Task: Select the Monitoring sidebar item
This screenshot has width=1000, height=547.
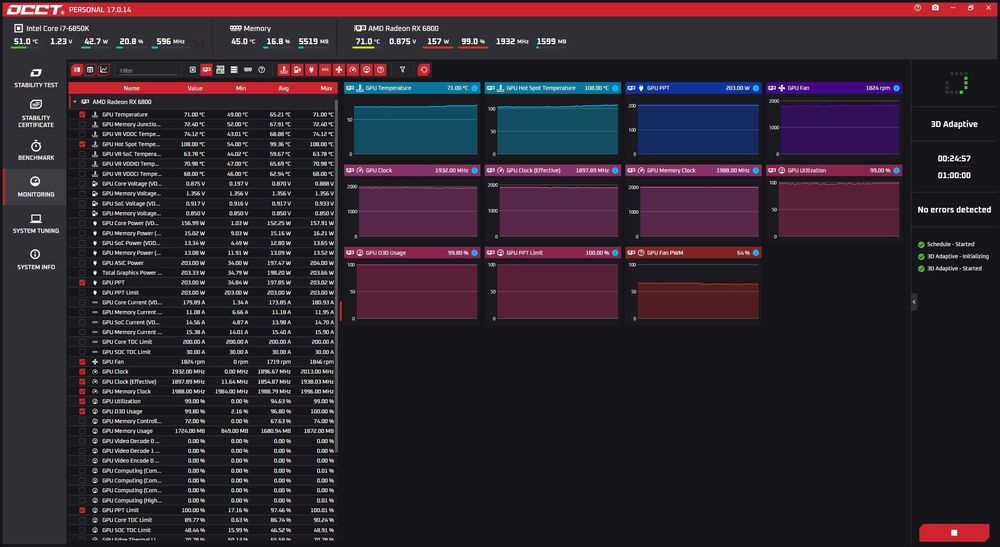Action: [36, 187]
